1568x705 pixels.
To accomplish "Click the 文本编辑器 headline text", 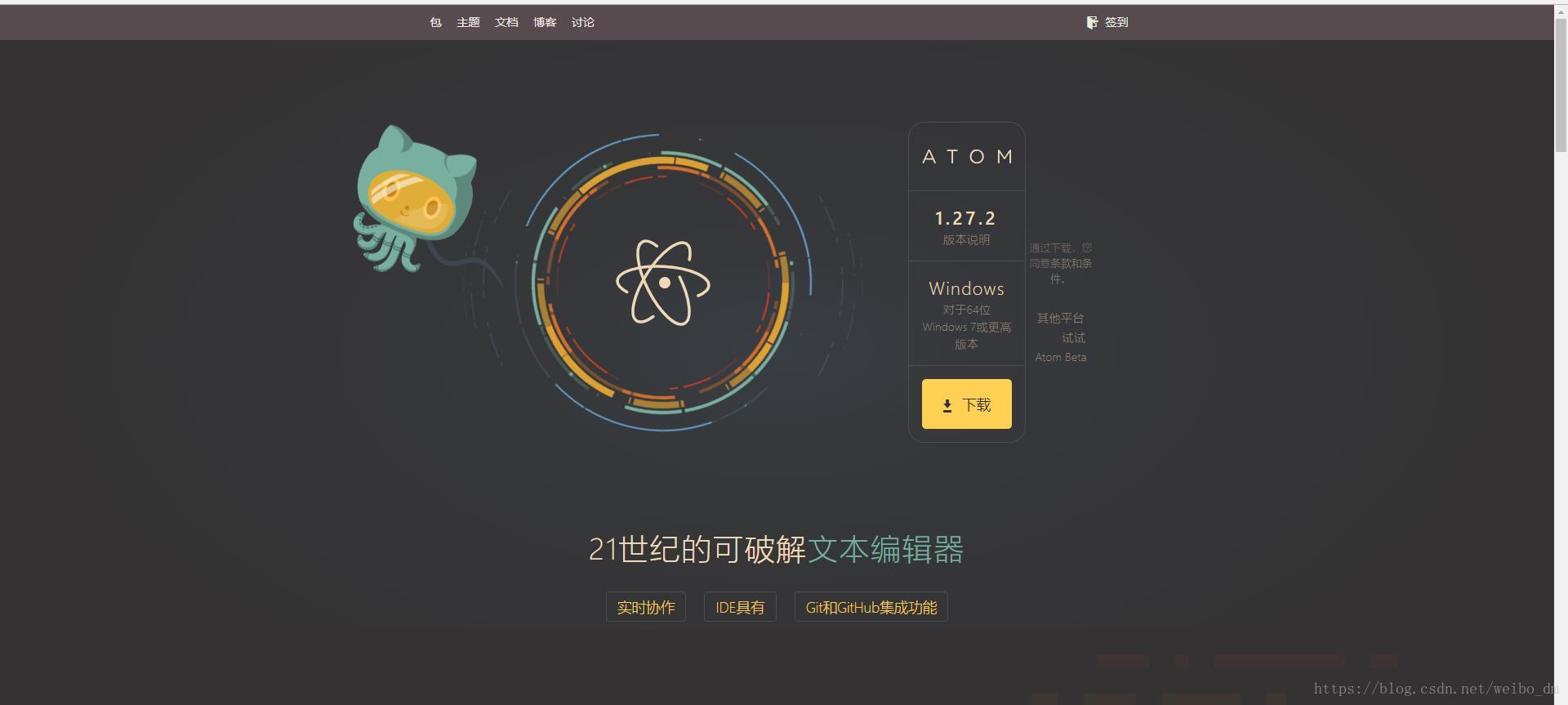I will [x=886, y=549].
